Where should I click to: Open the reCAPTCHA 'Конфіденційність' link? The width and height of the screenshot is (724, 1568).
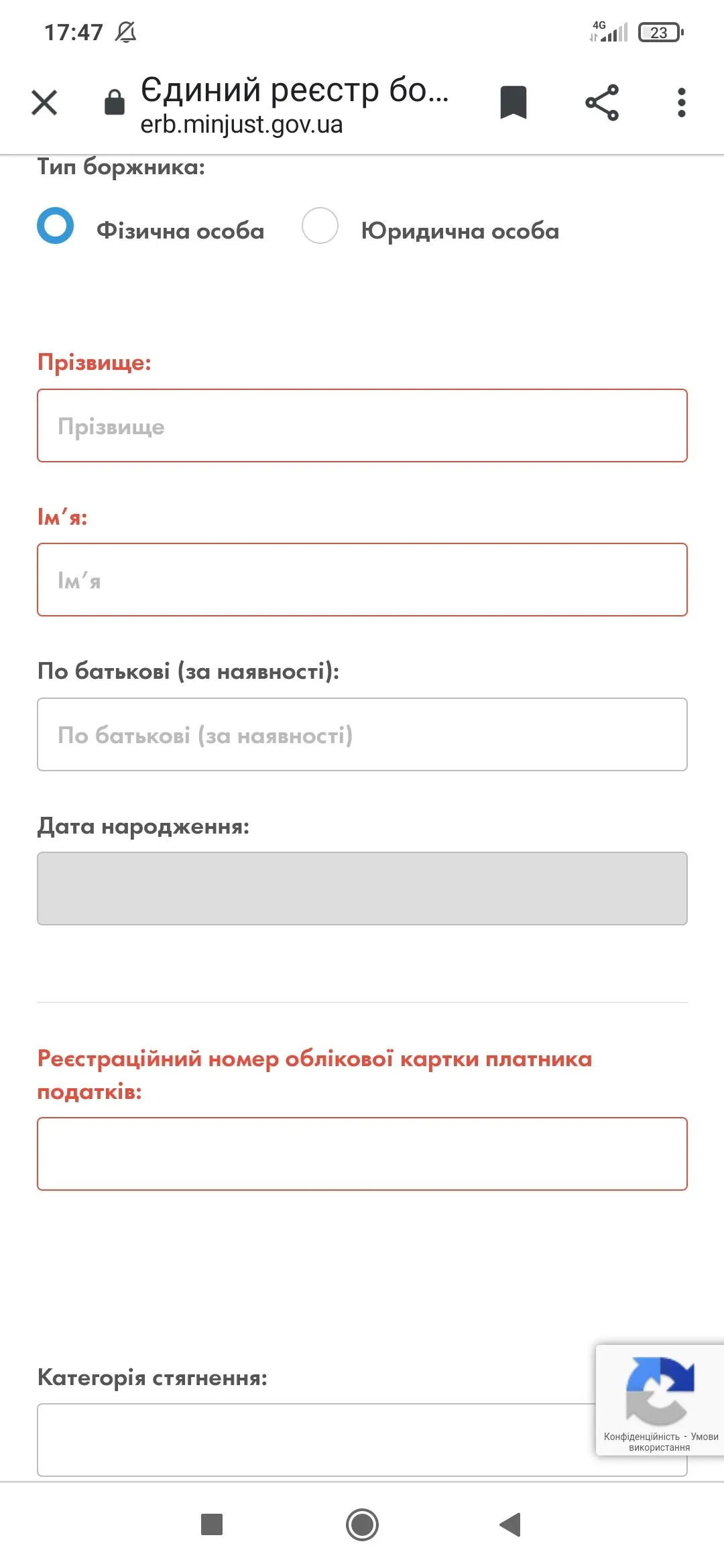[642, 1437]
